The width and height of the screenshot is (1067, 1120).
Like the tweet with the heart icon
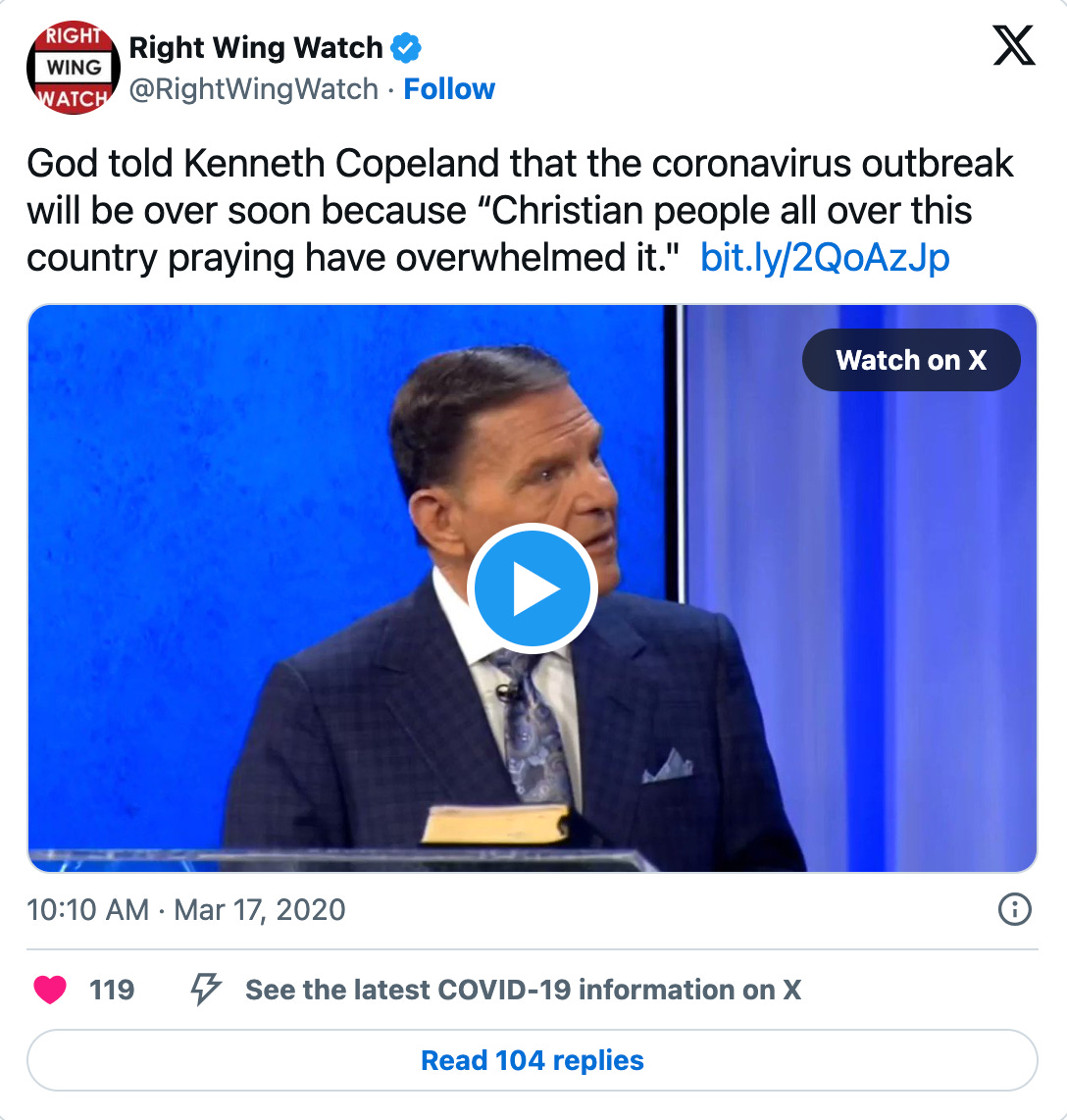50,990
